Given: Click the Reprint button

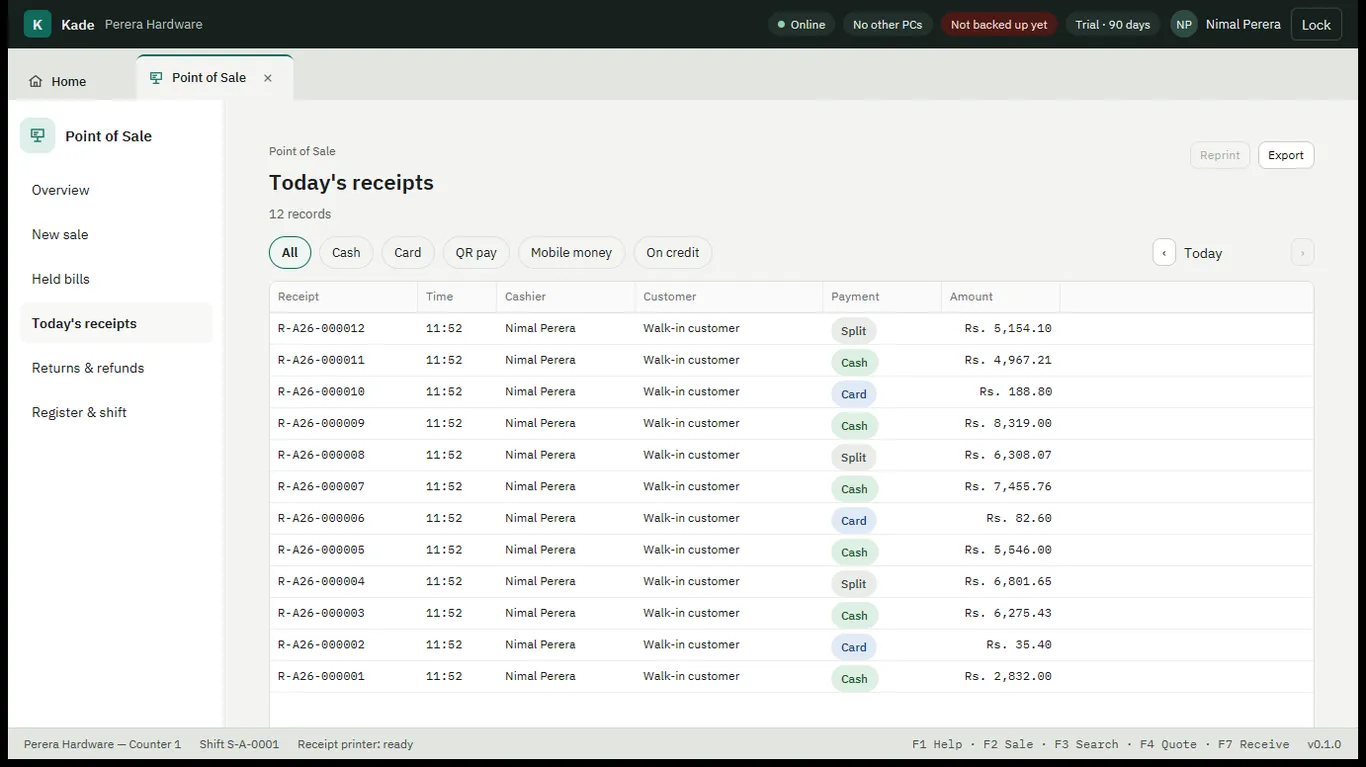Looking at the screenshot, I should click(1220, 155).
